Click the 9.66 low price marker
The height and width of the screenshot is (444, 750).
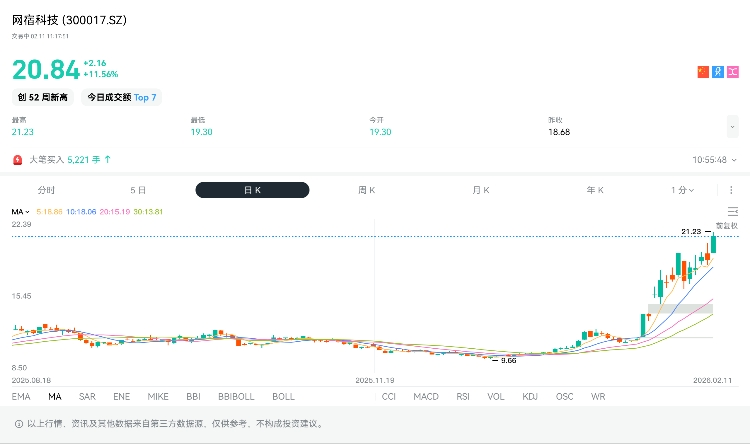coord(507,360)
